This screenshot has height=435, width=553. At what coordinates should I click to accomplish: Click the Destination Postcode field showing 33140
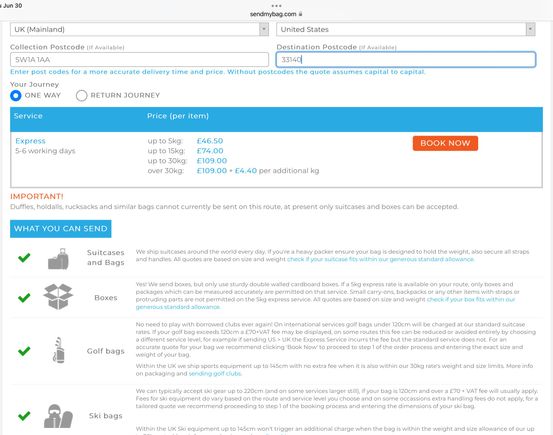406,60
